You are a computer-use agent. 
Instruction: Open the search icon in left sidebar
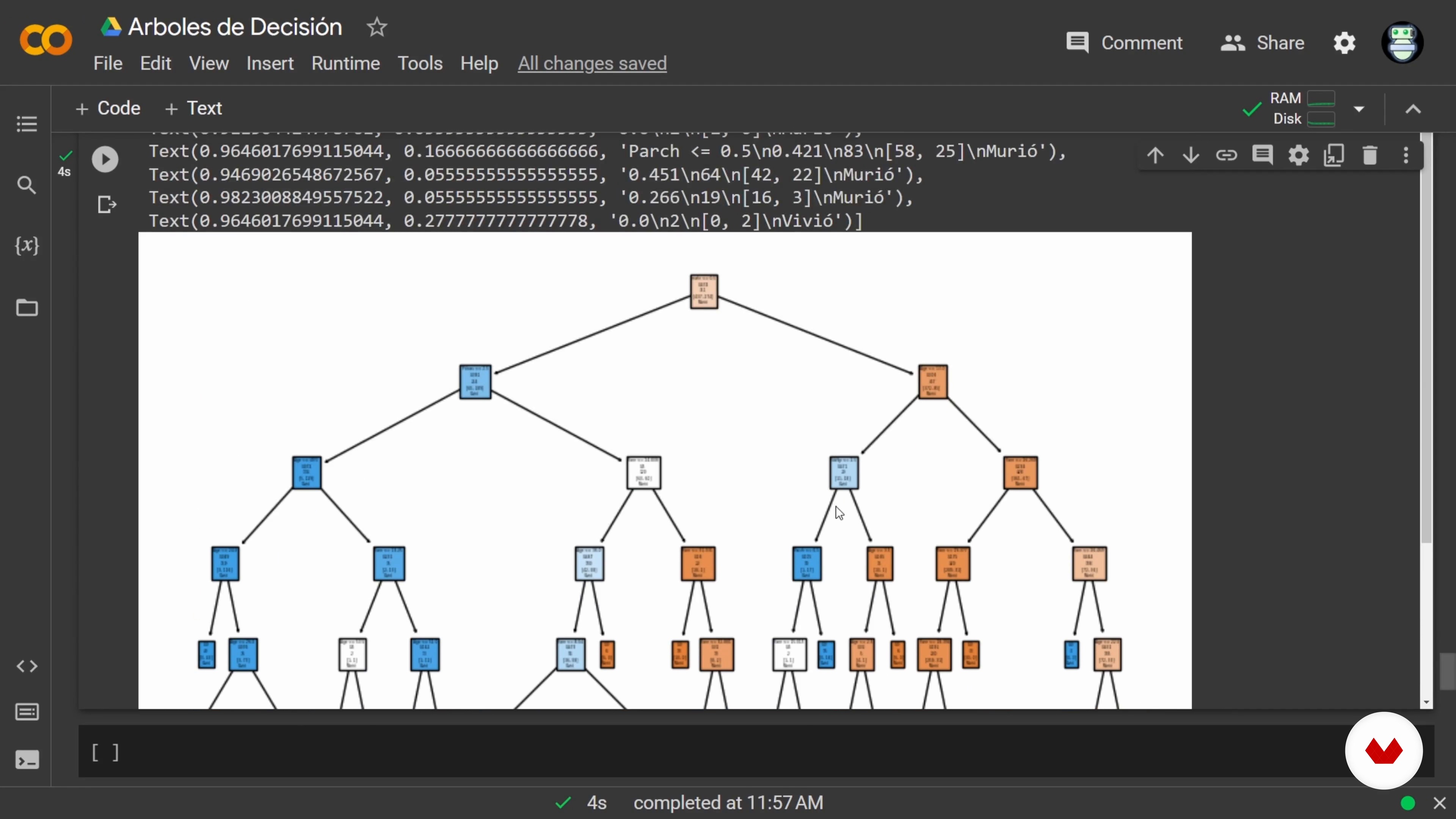coord(27,185)
